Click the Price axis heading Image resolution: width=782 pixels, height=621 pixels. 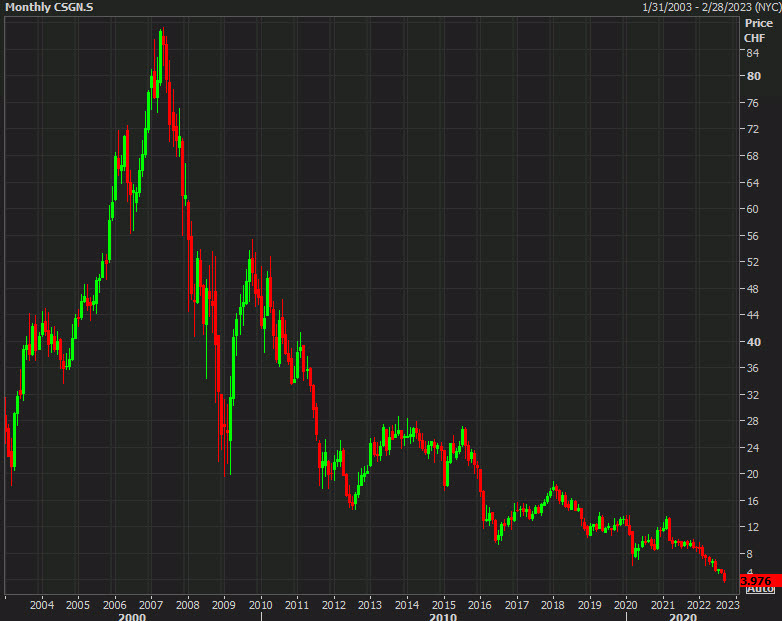tap(759, 23)
